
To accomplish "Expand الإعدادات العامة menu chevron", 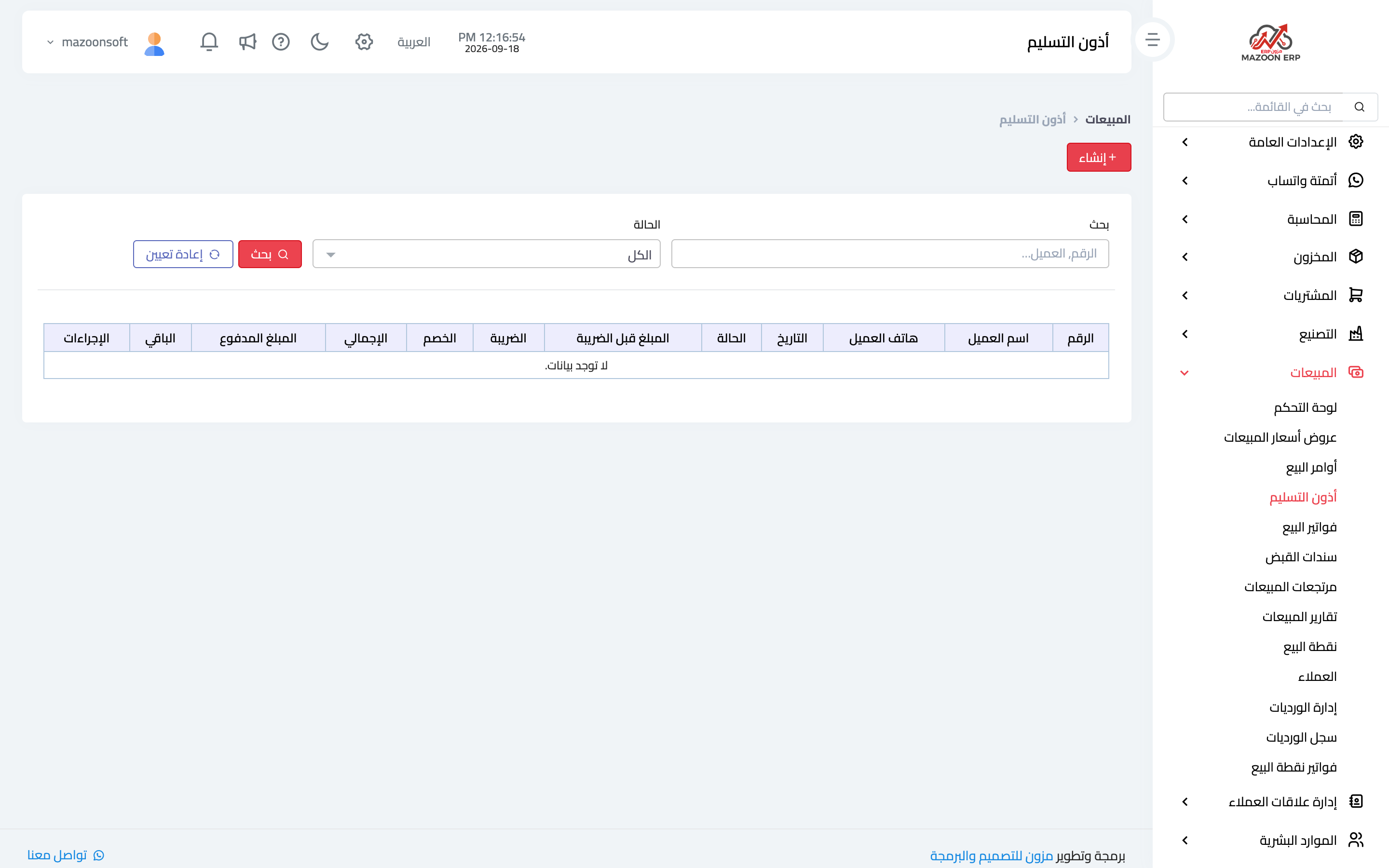I will 1185,142.
